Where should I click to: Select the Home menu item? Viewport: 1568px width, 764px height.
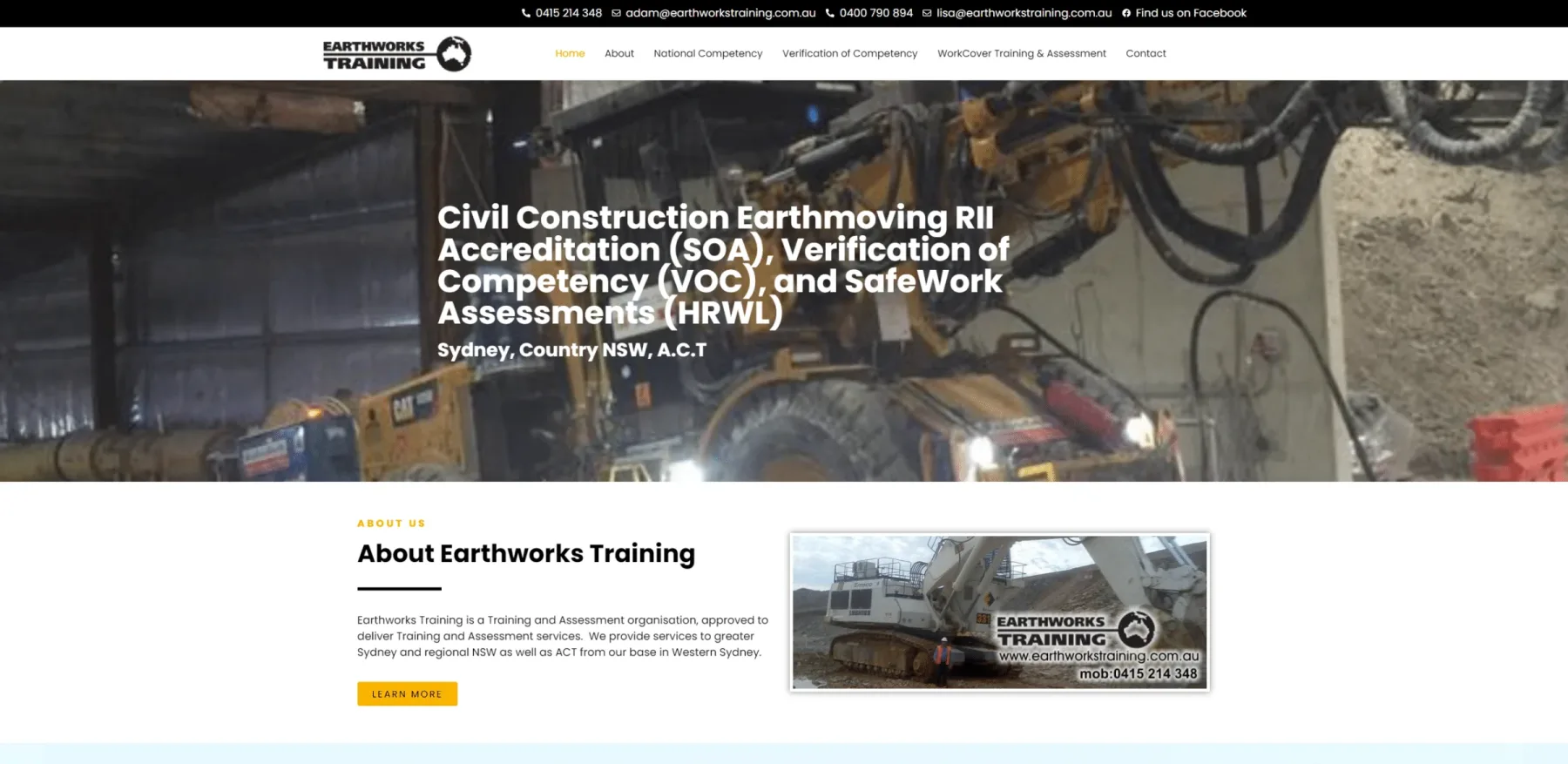coord(570,53)
